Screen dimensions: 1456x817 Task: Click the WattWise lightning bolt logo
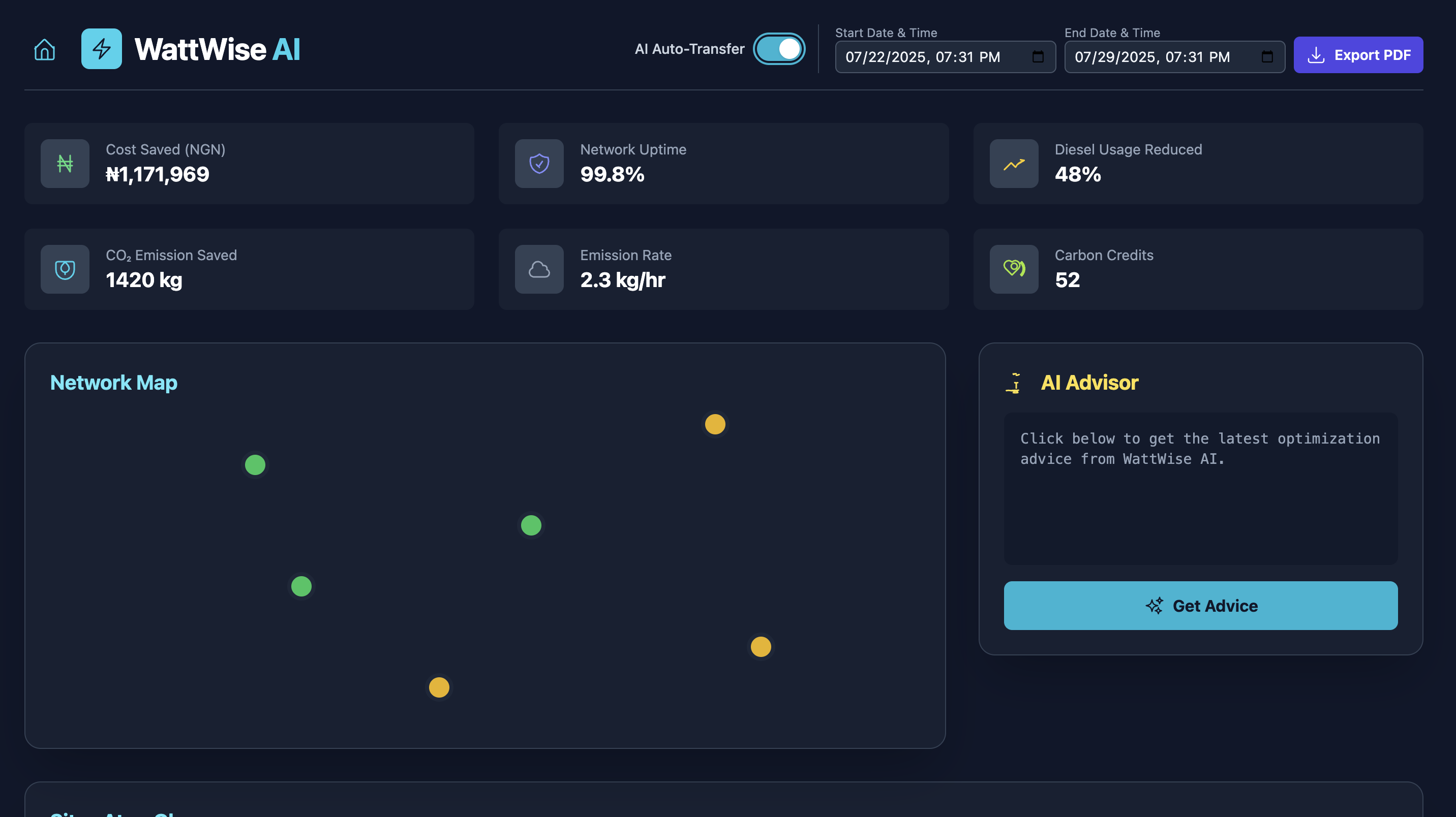click(102, 49)
